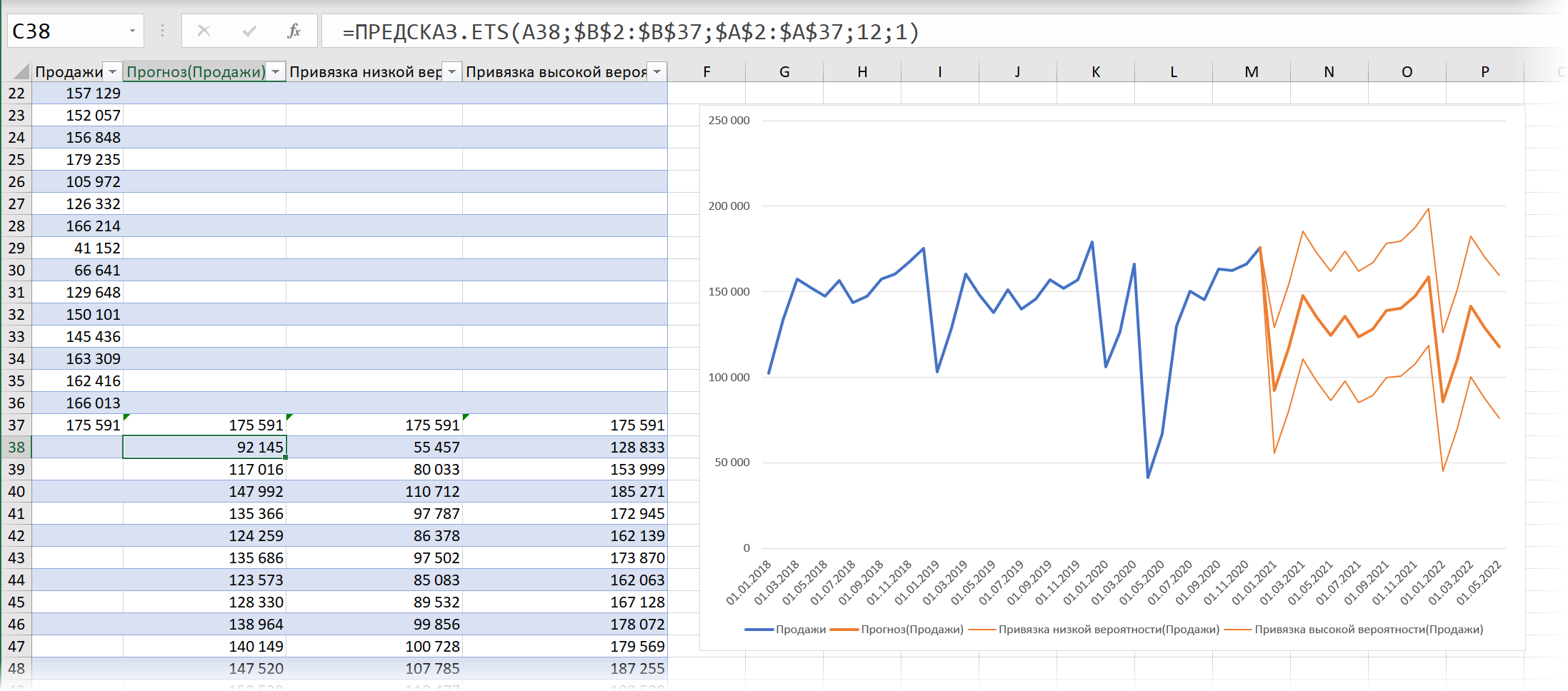
Task: Click low-bound cell 80 033
Action: [x=374, y=469]
